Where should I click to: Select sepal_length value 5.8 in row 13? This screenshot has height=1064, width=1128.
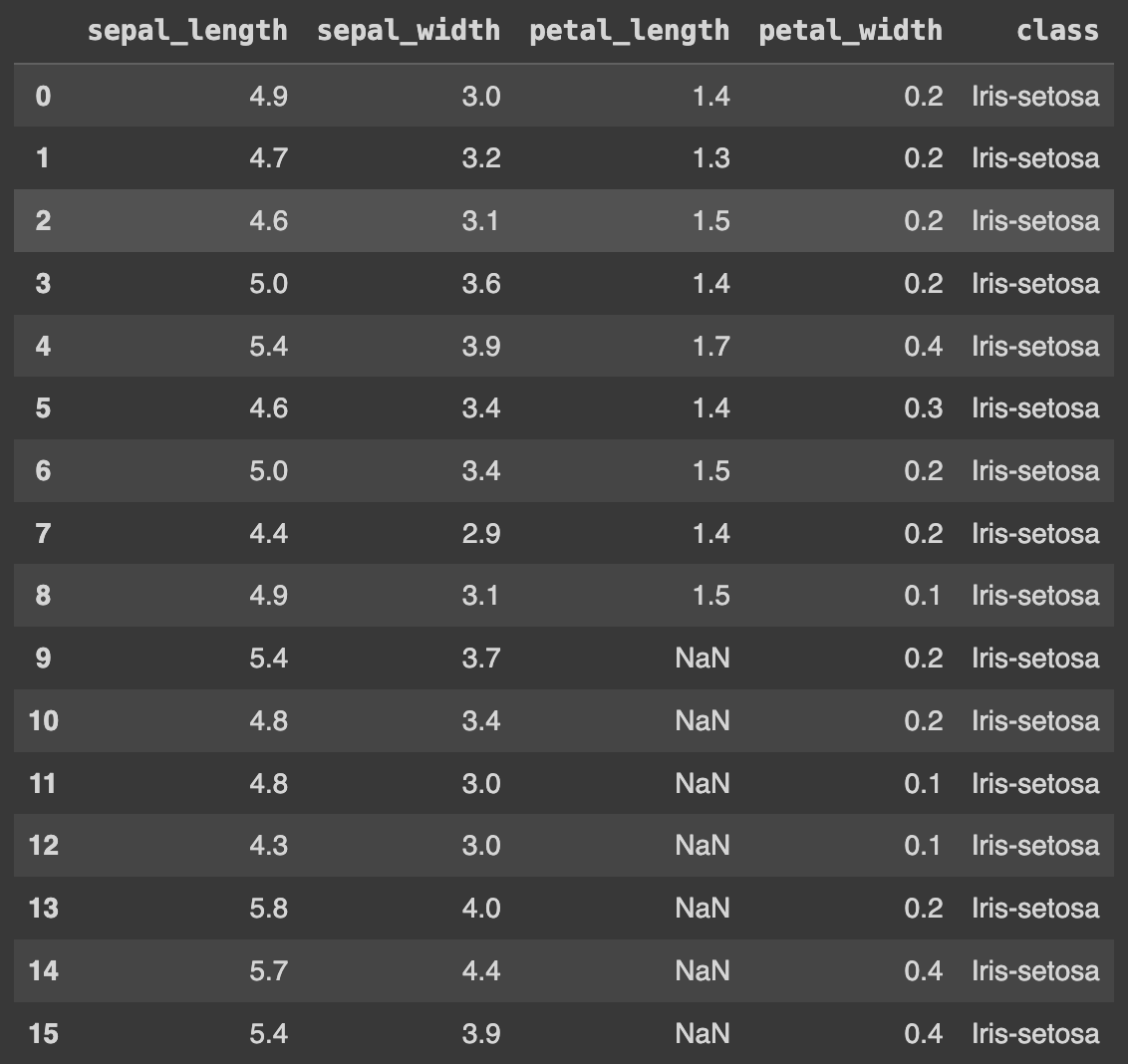tap(268, 909)
